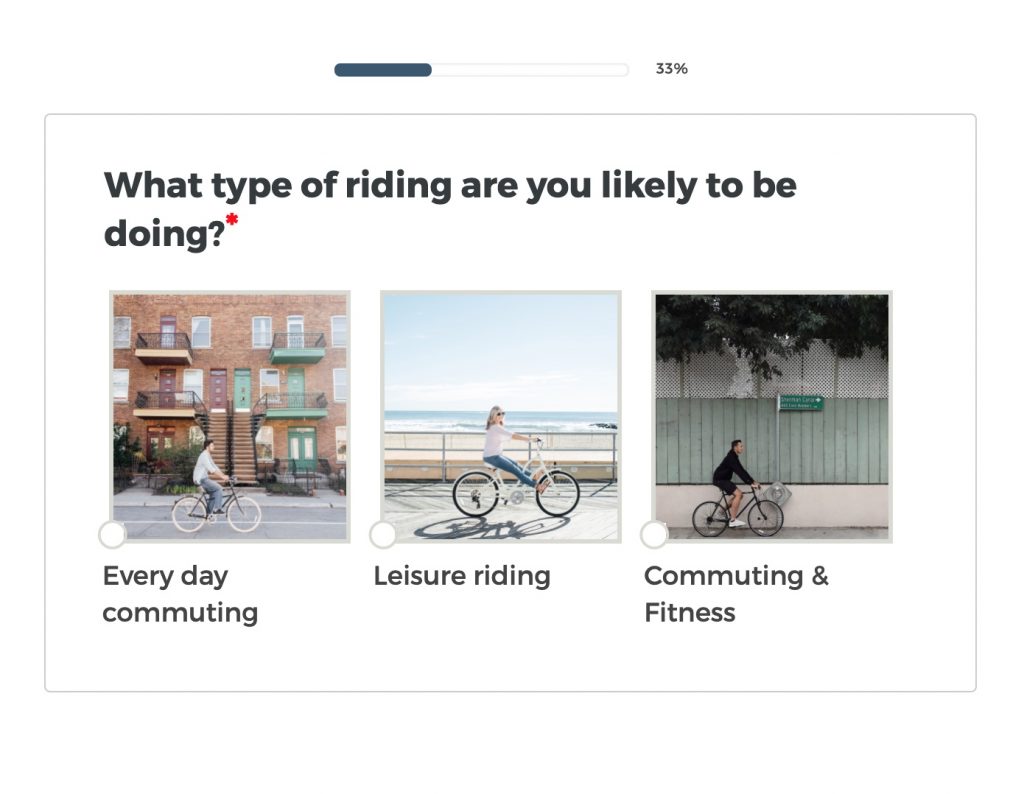This screenshot has width=1024, height=794.
Task: Click the 33% progress percentage
Action: [x=671, y=69]
